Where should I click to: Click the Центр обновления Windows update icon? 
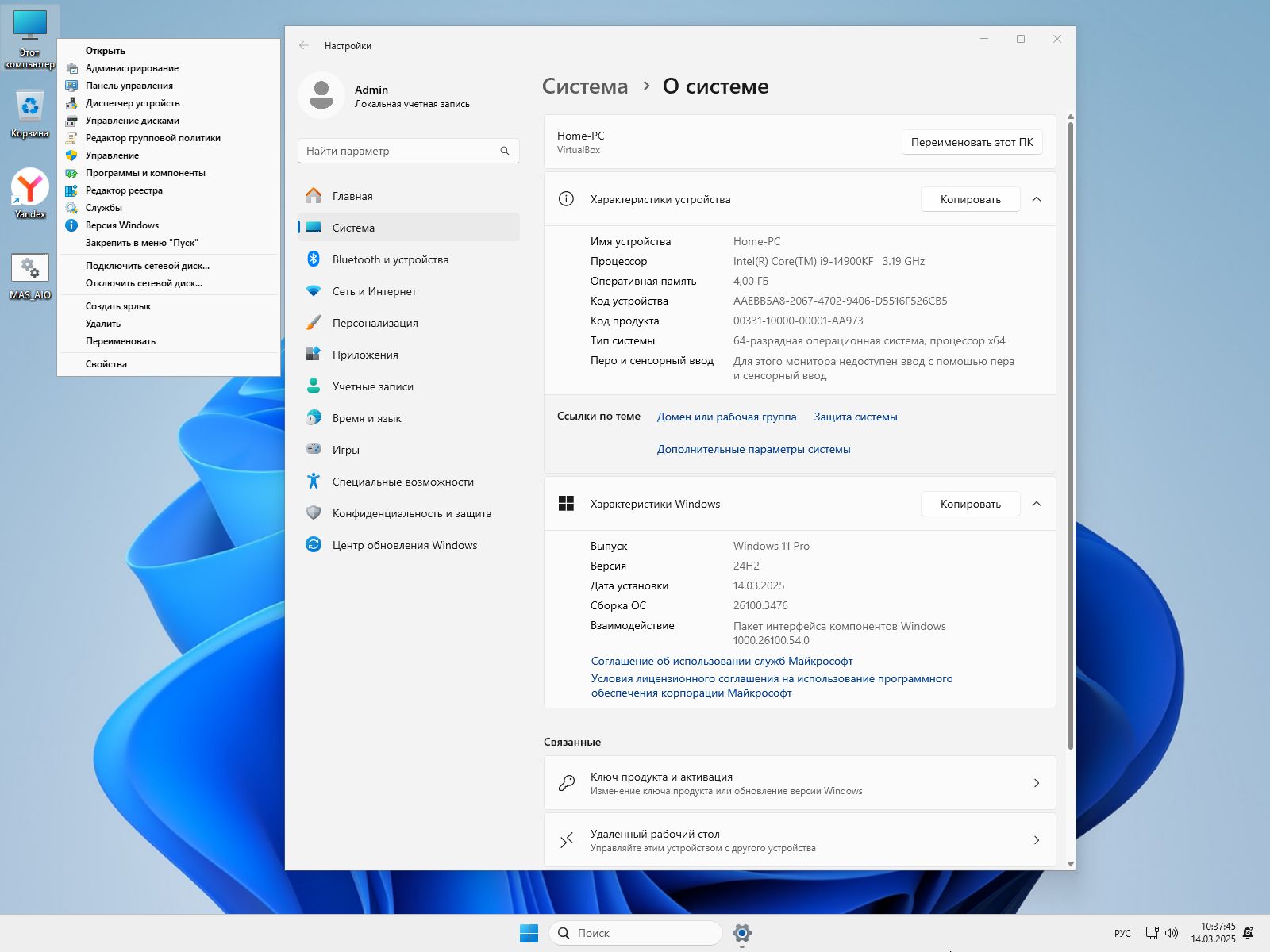coord(314,545)
